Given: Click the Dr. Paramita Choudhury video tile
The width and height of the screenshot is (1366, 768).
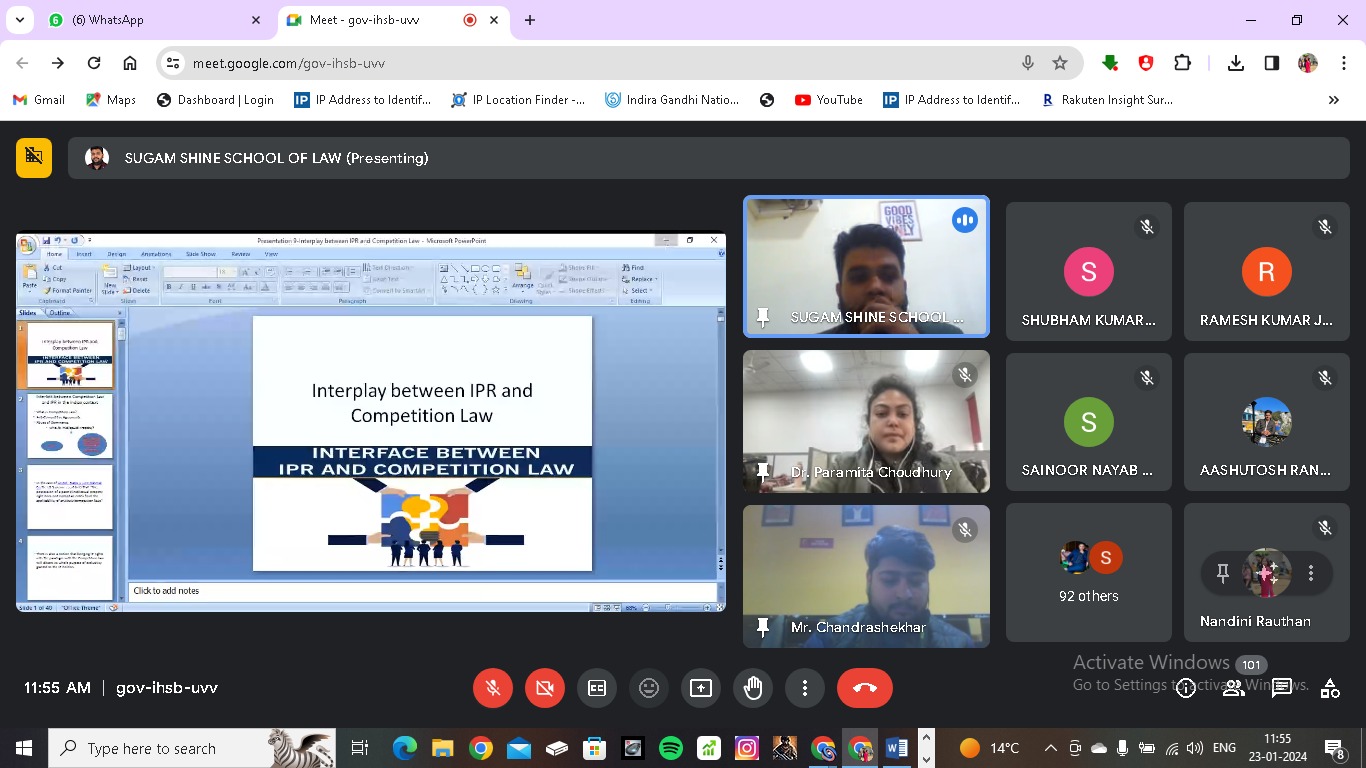Looking at the screenshot, I should pos(866,421).
